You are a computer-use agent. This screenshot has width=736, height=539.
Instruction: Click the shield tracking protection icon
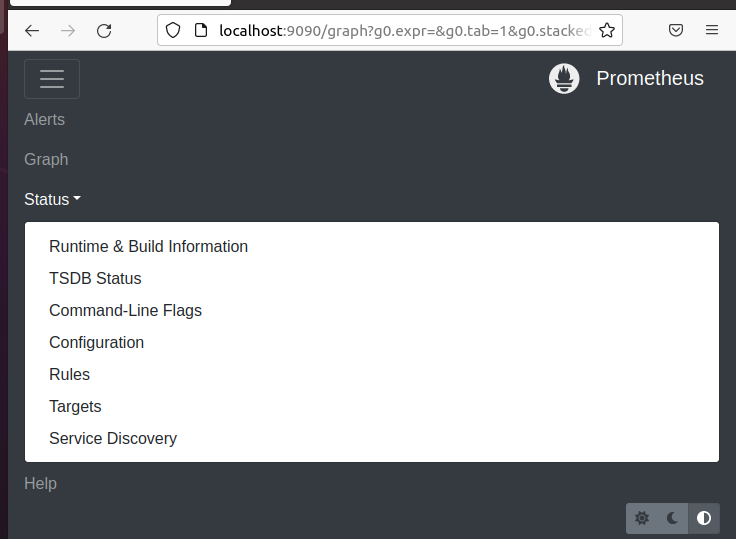173,31
